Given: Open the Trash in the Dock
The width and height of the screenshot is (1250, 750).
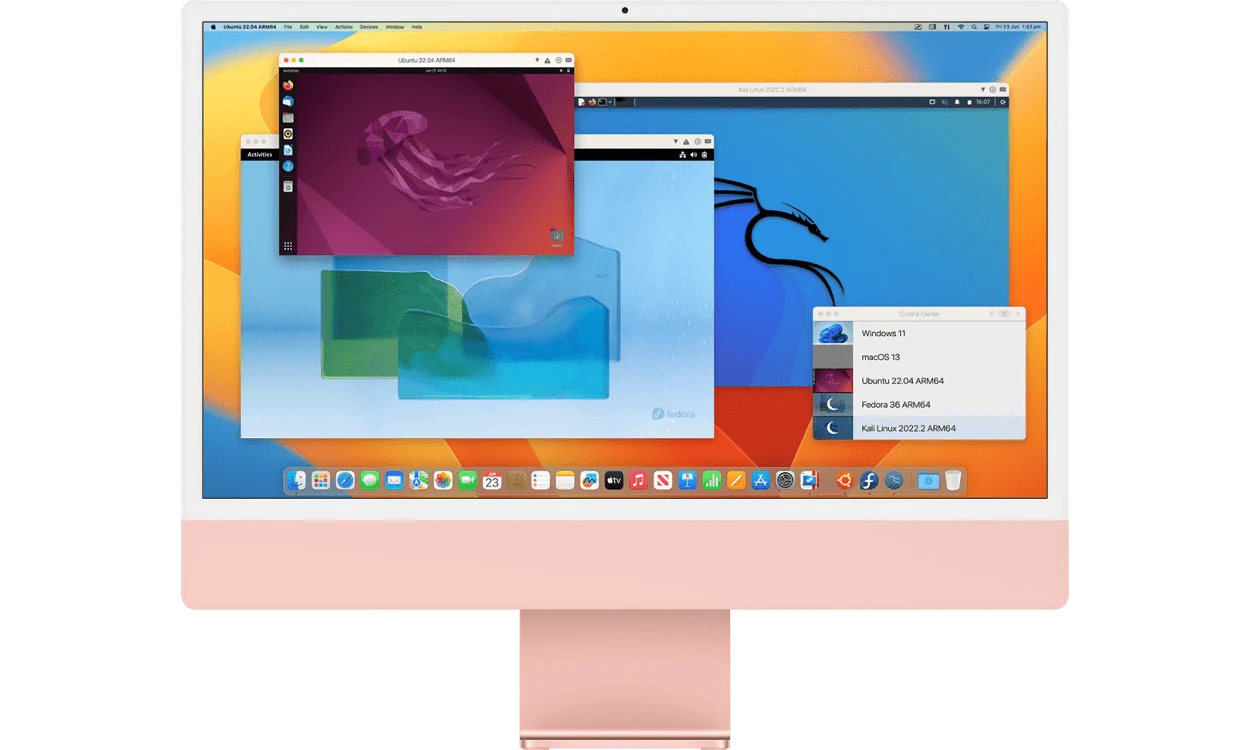Looking at the screenshot, I should [x=953, y=481].
